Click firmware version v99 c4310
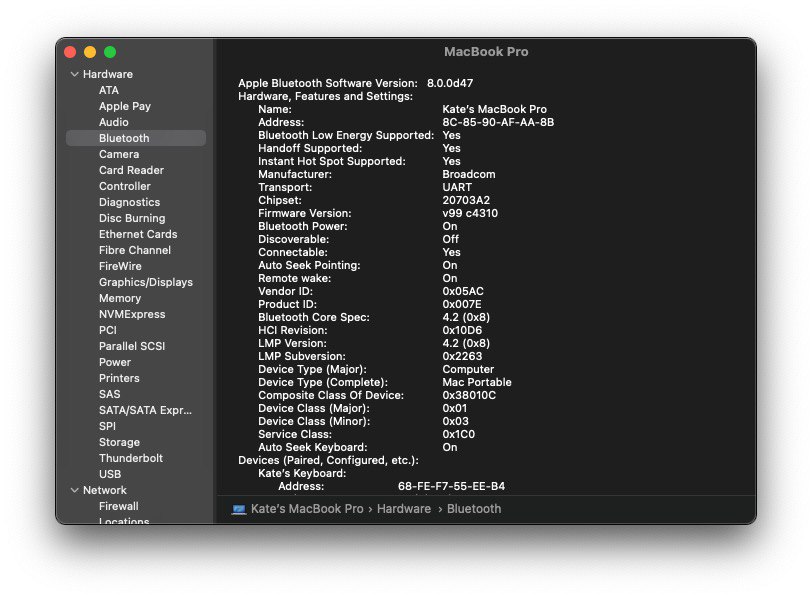The image size is (812, 598). click(x=470, y=213)
